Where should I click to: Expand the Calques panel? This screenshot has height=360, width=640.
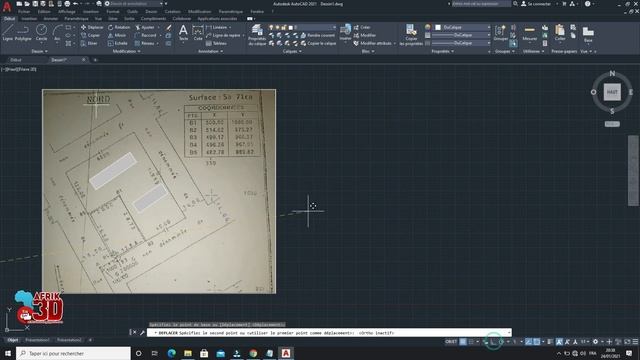[292, 51]
